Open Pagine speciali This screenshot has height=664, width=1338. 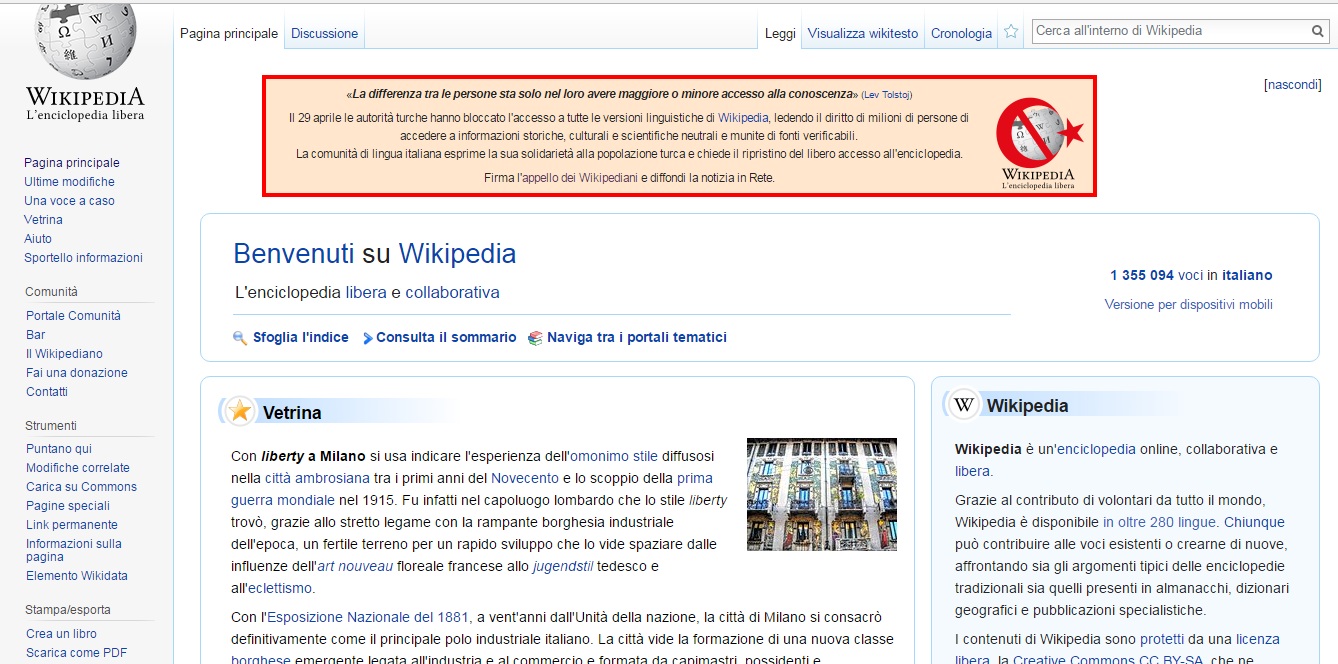point(68,506)
